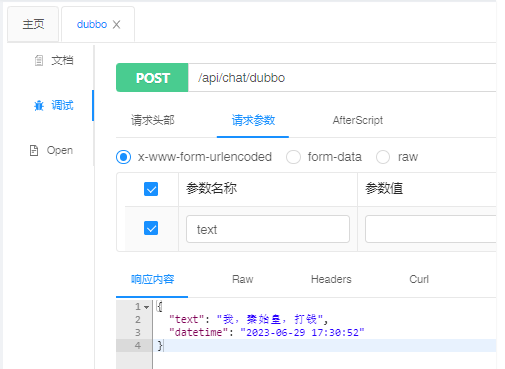
Task: Switch to the 主页 tab
Action: 33,24
